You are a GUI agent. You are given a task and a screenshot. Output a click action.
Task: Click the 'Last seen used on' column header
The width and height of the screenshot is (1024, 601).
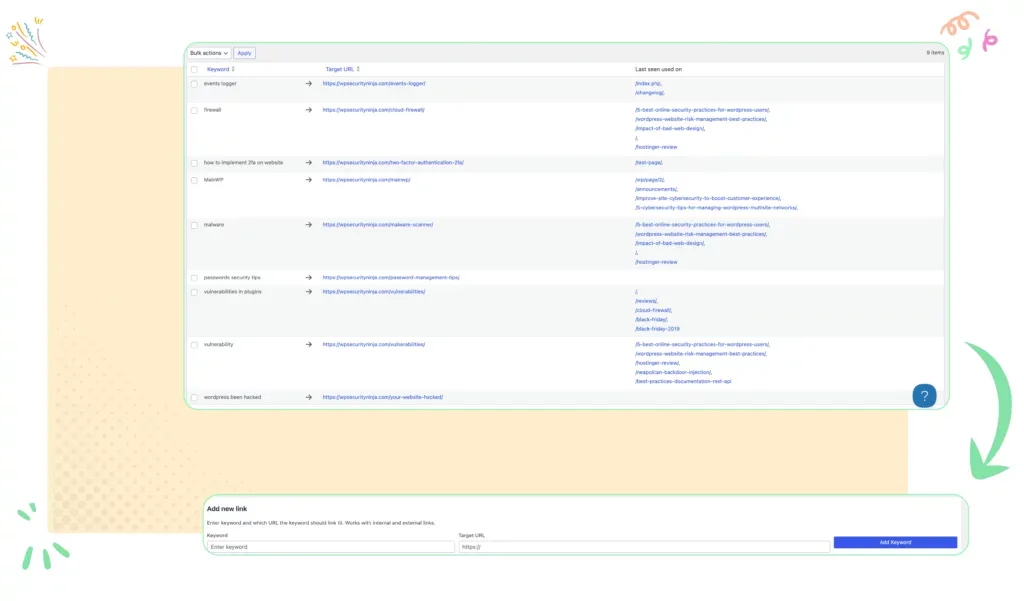[x=658, y=69]
